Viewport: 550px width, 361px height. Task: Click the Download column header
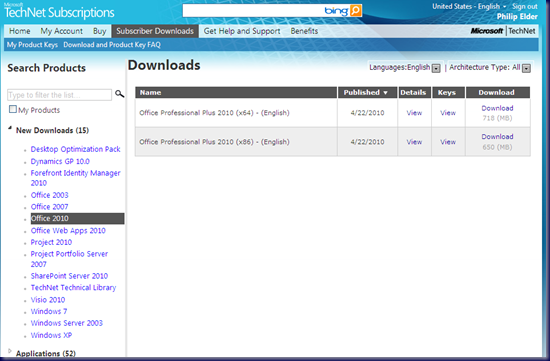498,93
